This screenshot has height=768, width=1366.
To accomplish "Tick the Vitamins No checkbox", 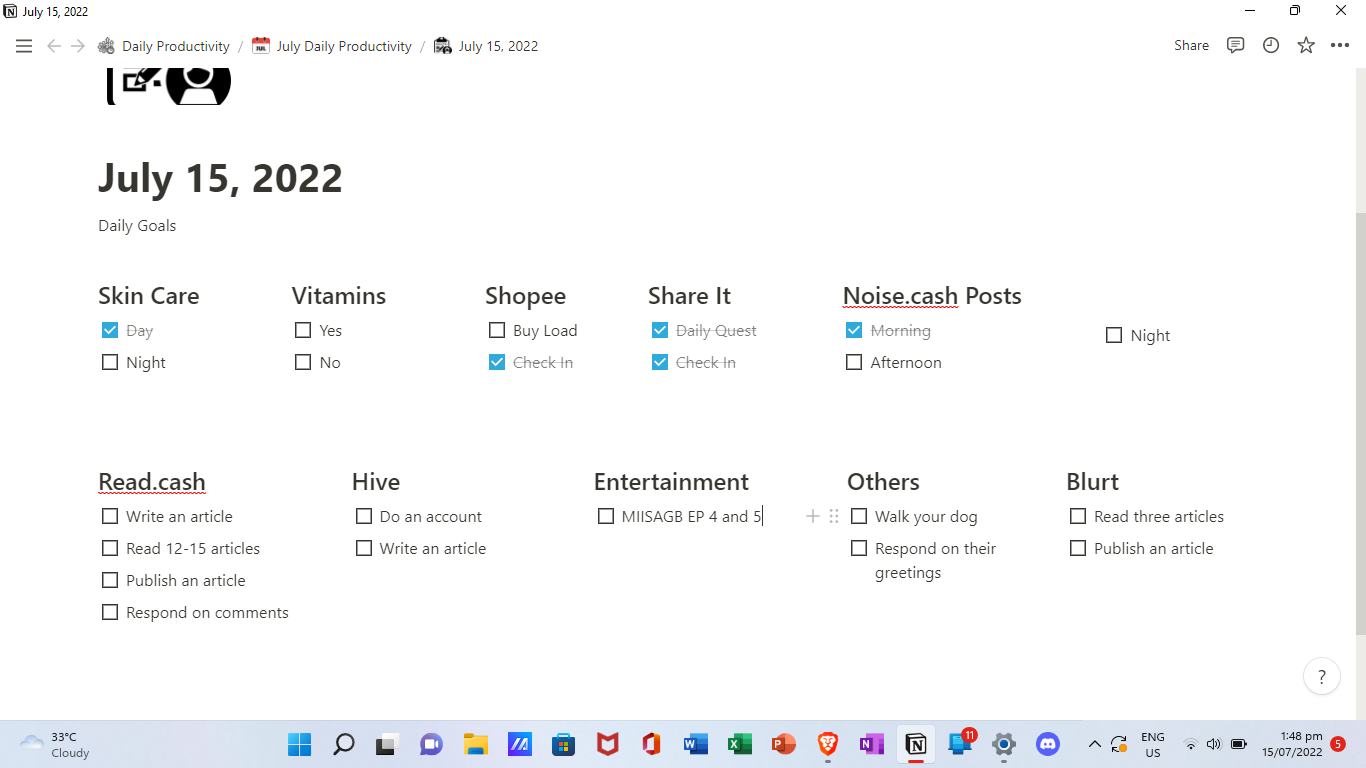I will pos(303,362).
